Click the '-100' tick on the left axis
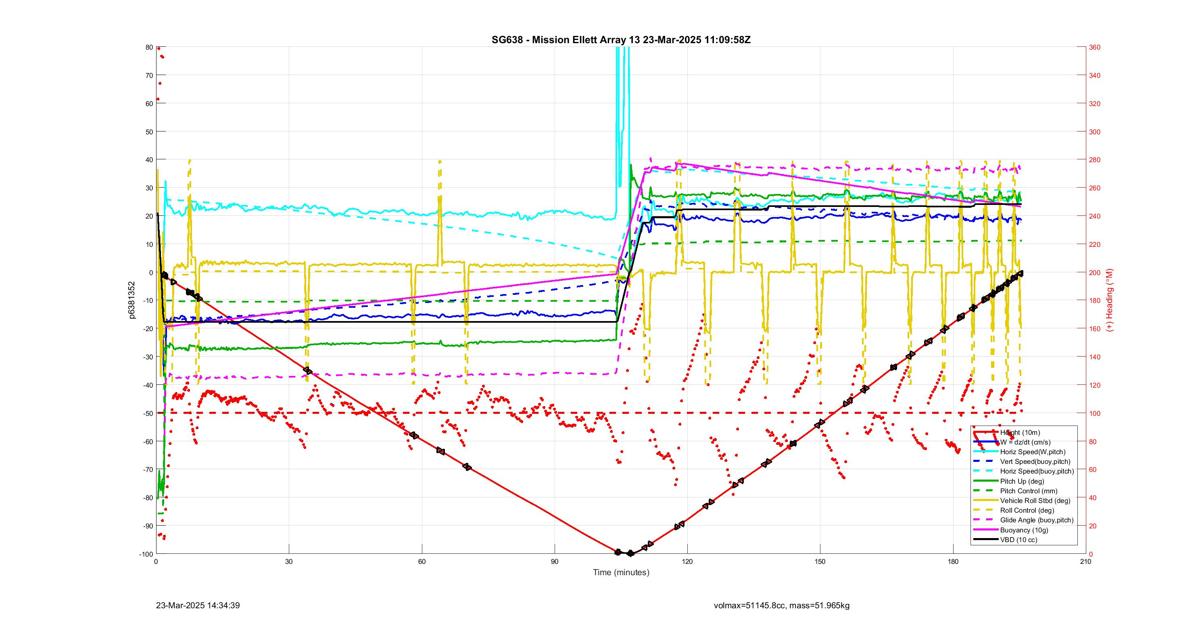 coord(145,554)
